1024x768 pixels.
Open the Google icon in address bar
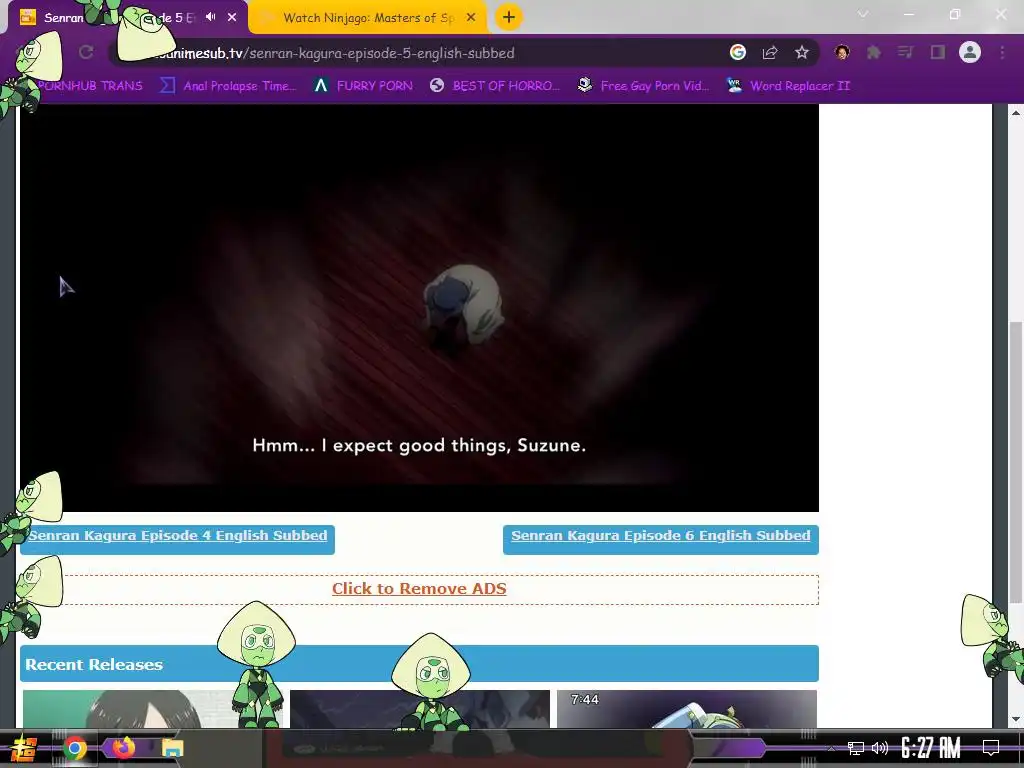click(x=738, y=52)
